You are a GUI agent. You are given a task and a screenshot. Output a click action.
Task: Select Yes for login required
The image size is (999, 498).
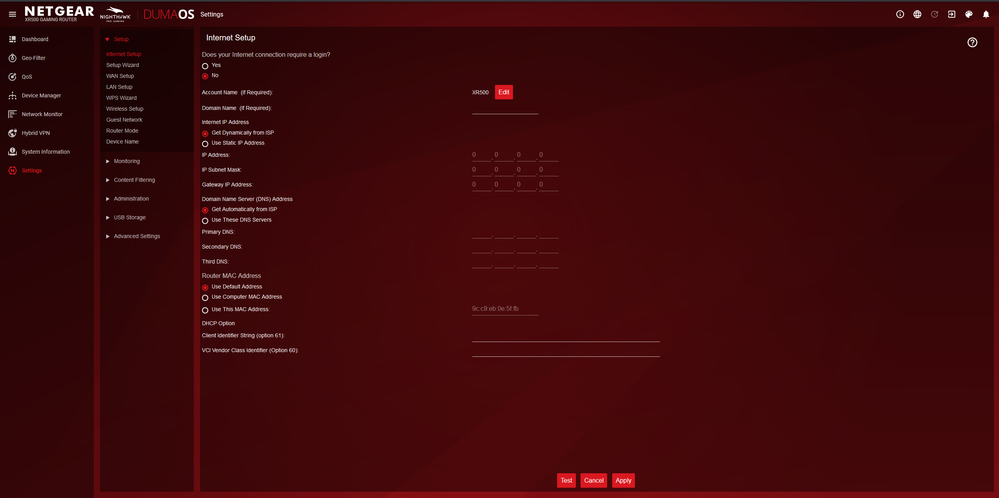point(205,66)
